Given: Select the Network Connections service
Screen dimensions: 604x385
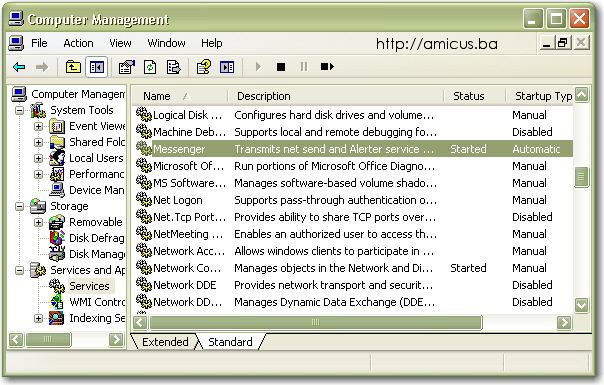Looking at the screenshot, I should click(353, 268).
